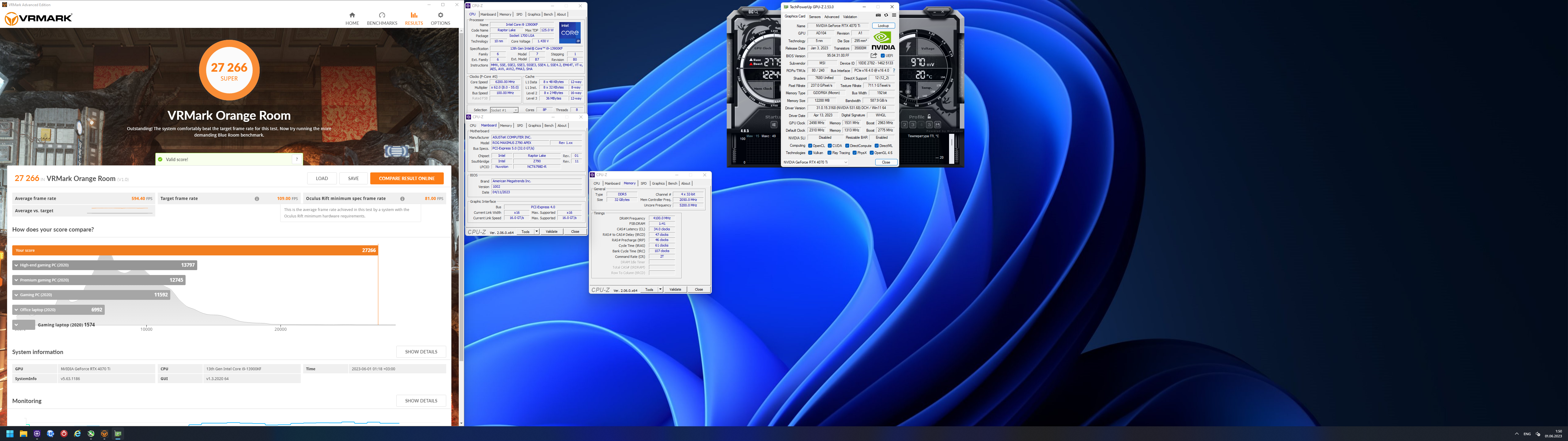Switch to Sensors tab in GPU-Z

tap(814, 17)
